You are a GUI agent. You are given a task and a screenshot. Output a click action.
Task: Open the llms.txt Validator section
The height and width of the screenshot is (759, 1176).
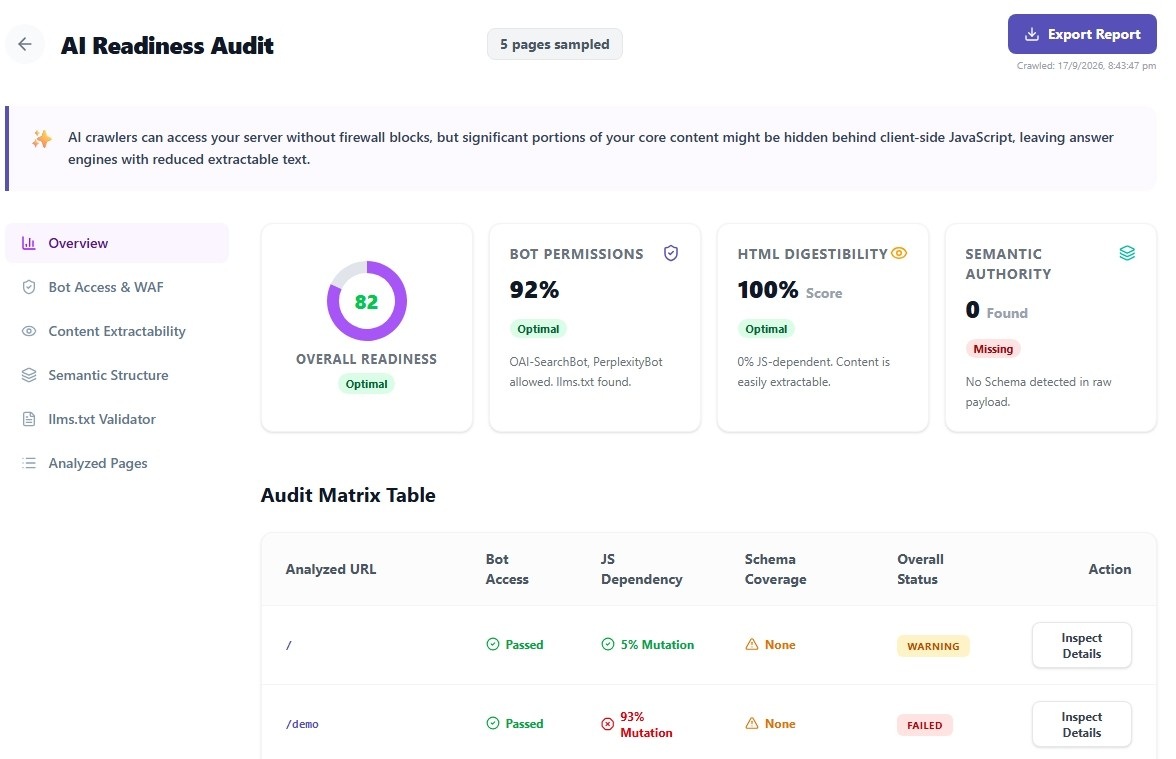[x=117, y=419]
